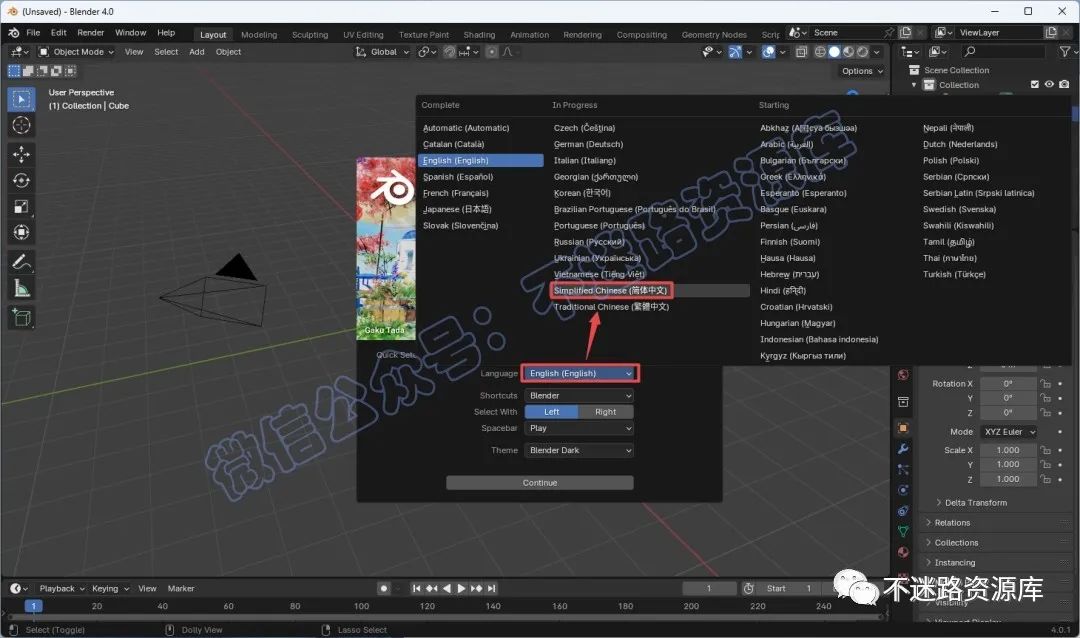
Task: Select Left for Select With
Action: (552, 412)
